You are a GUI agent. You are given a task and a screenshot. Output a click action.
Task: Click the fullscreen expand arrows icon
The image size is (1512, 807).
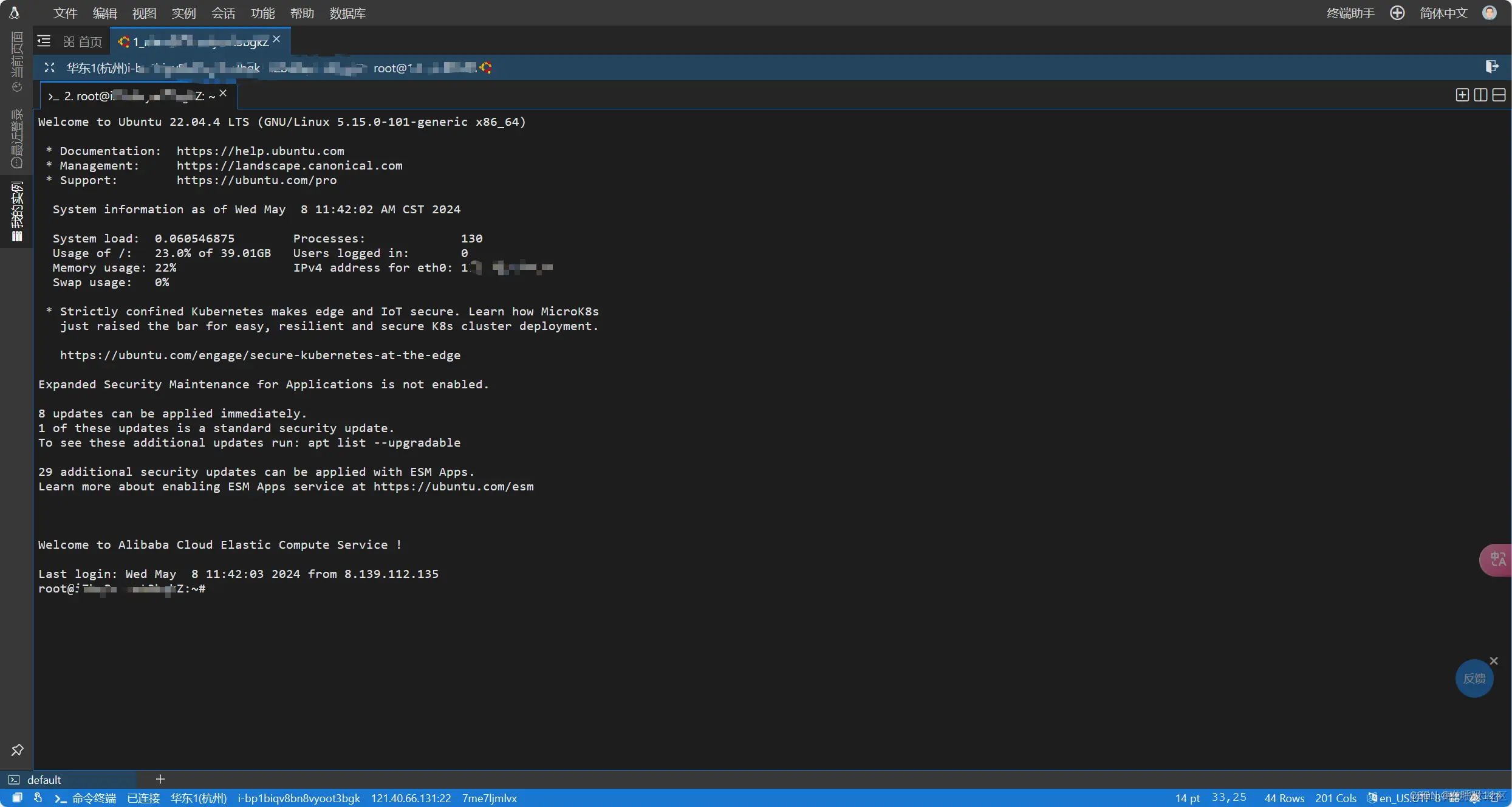[50, 67]
